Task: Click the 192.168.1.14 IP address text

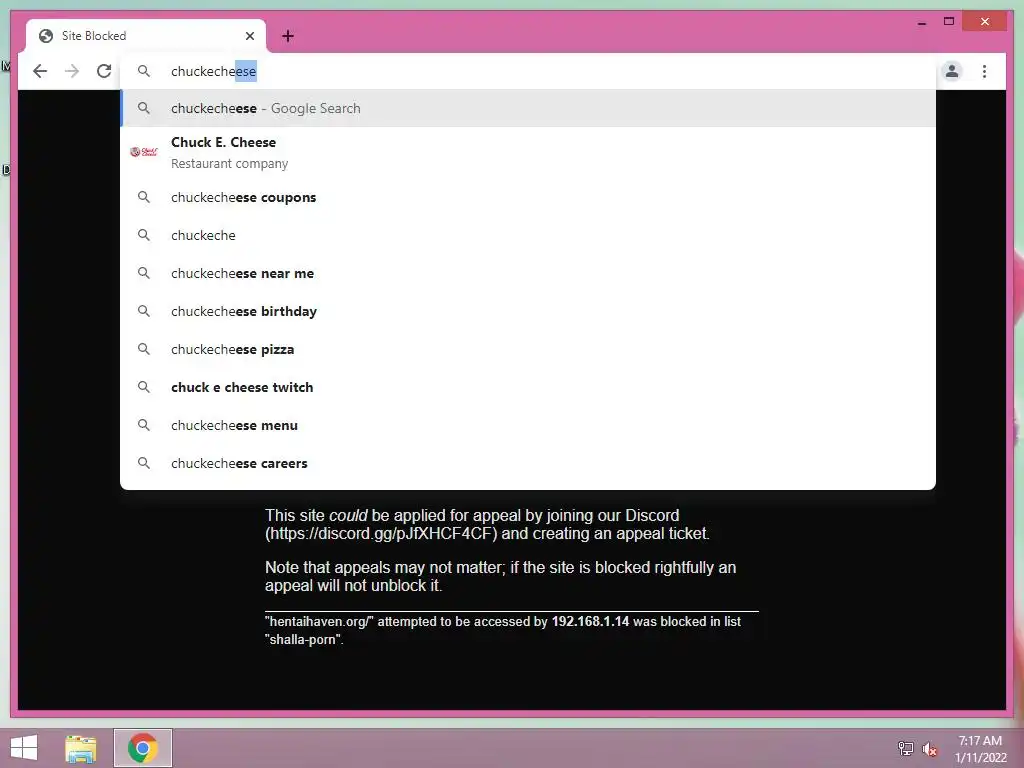Action: point(590,622)
